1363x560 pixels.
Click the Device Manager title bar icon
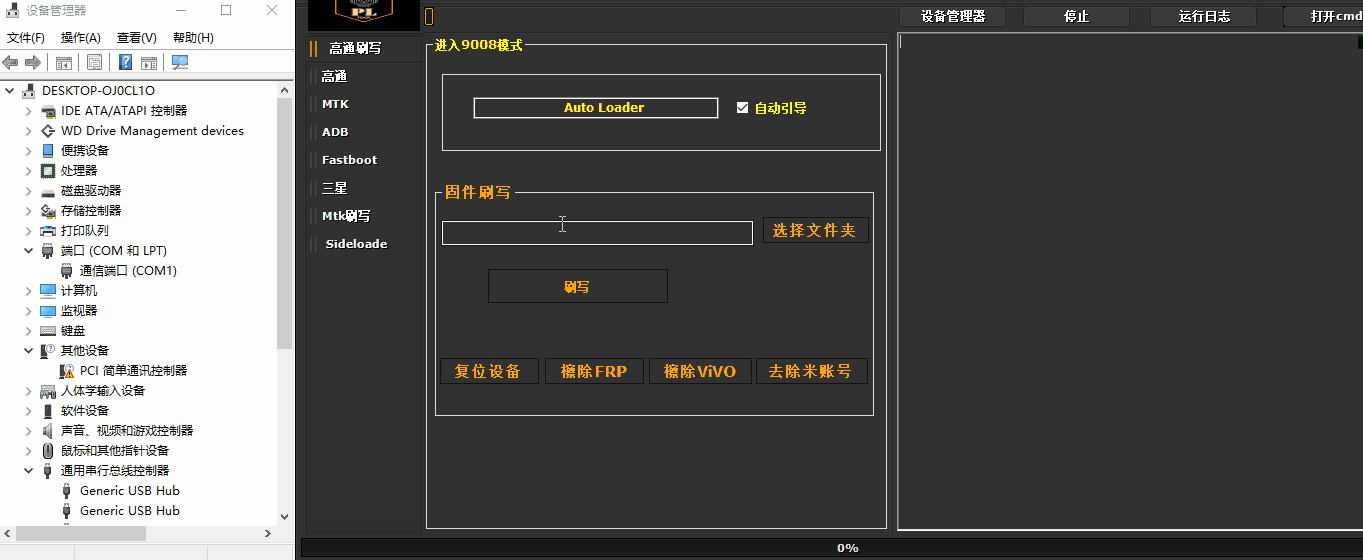click(x=12, y=11)
